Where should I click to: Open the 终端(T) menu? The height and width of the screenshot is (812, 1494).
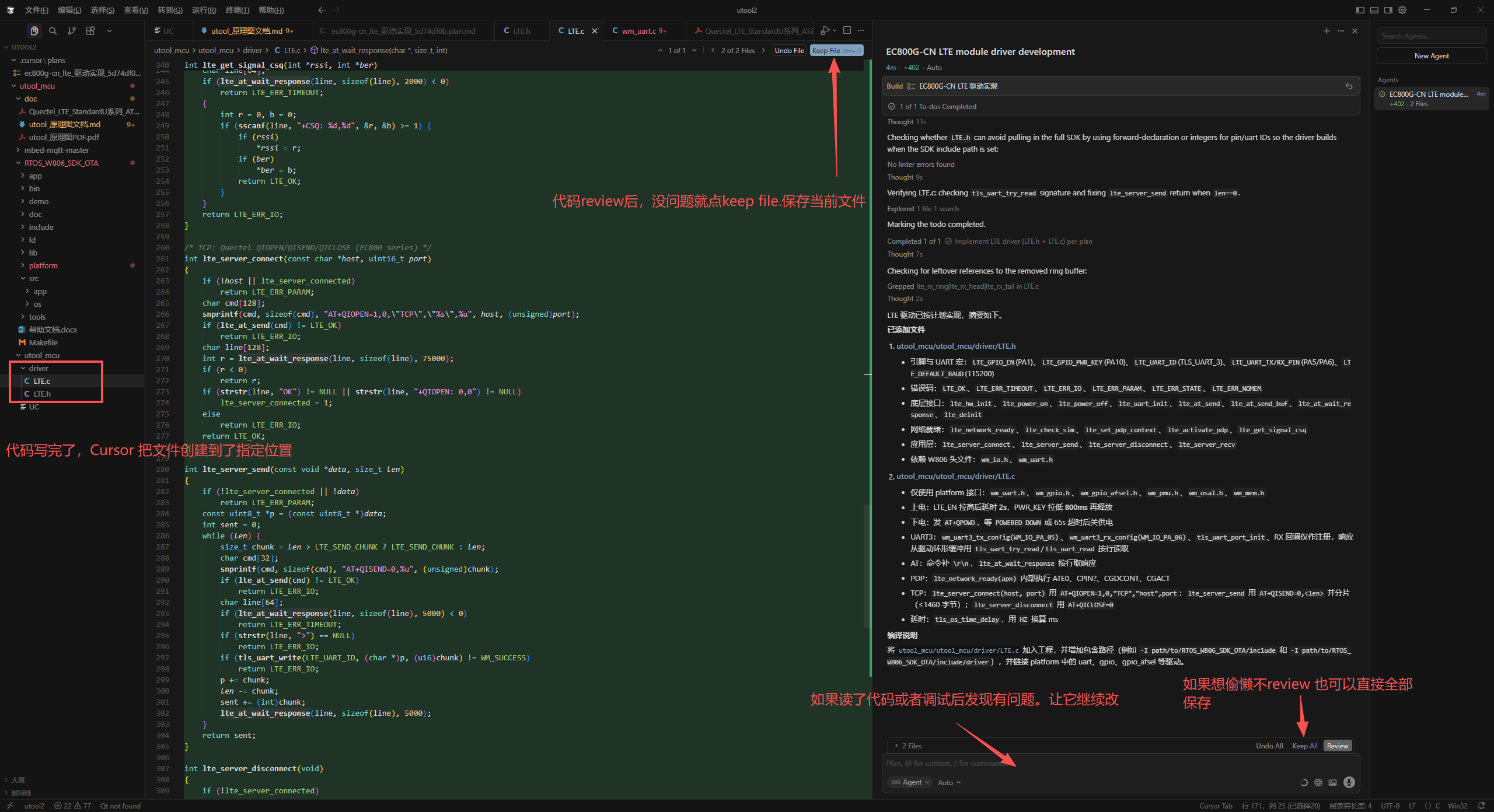pos(237,10)
